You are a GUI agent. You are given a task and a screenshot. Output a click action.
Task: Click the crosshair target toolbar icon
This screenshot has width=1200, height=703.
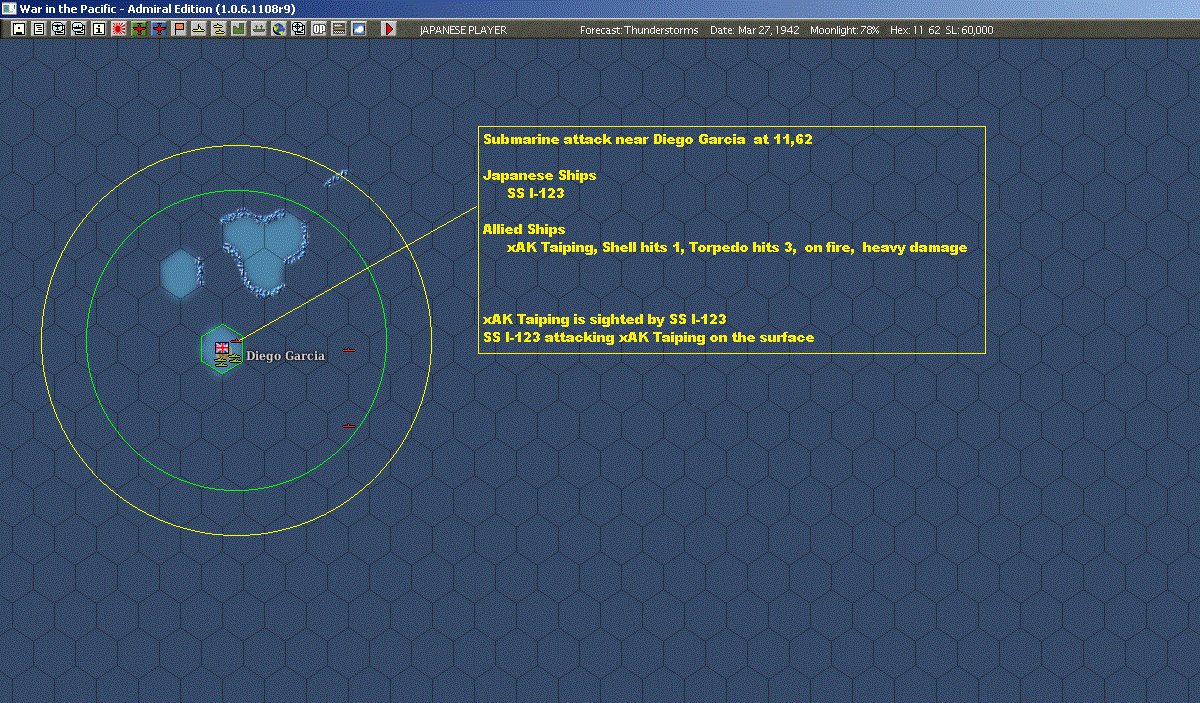click(299, 29)
